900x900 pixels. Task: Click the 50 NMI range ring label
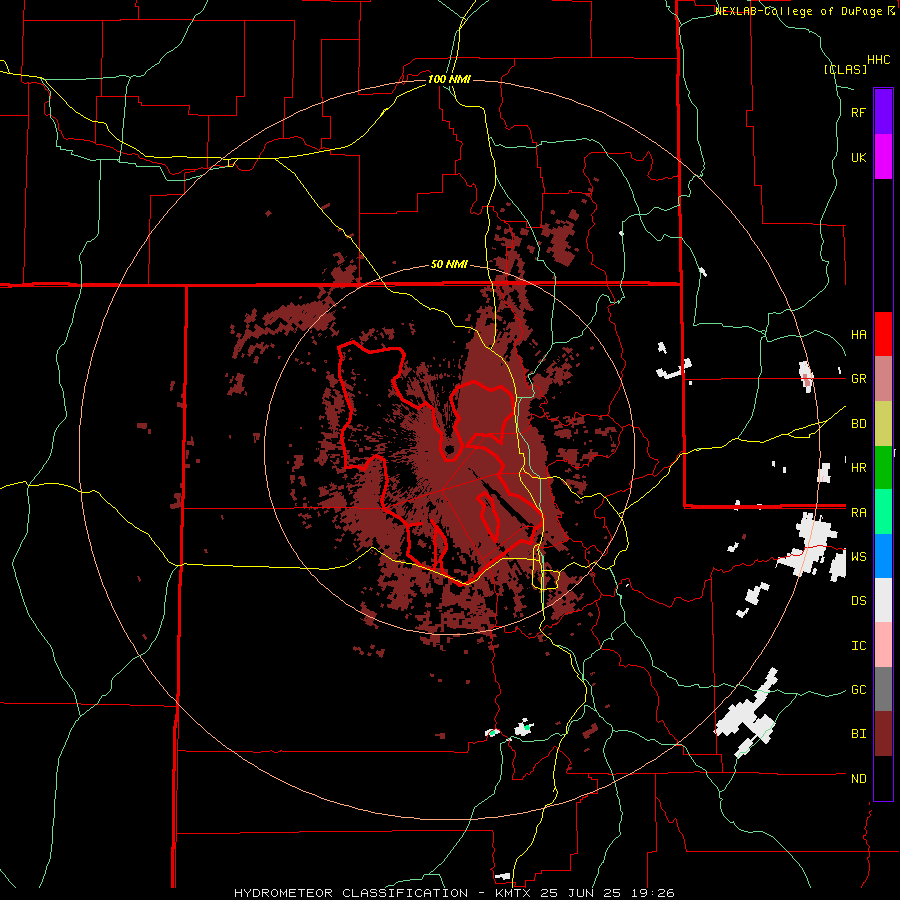[449, 265]
